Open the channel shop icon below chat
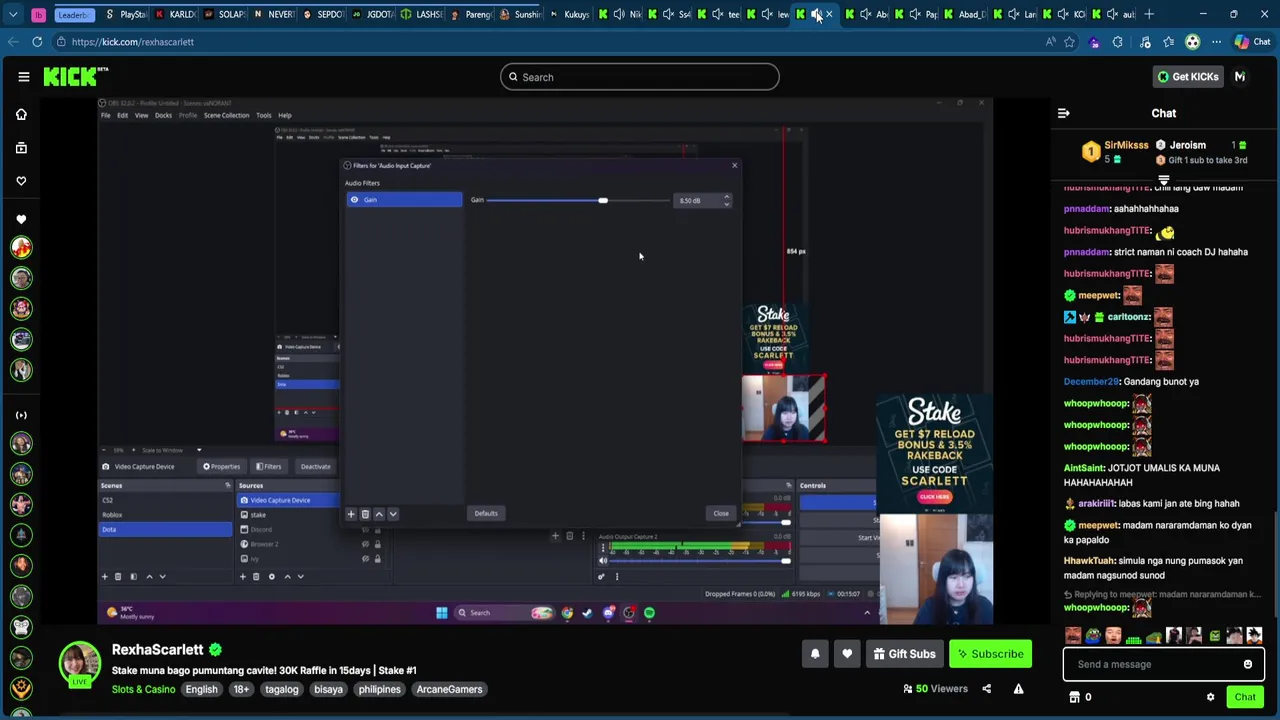The image size is (1280, 720). click(1074, 697)
